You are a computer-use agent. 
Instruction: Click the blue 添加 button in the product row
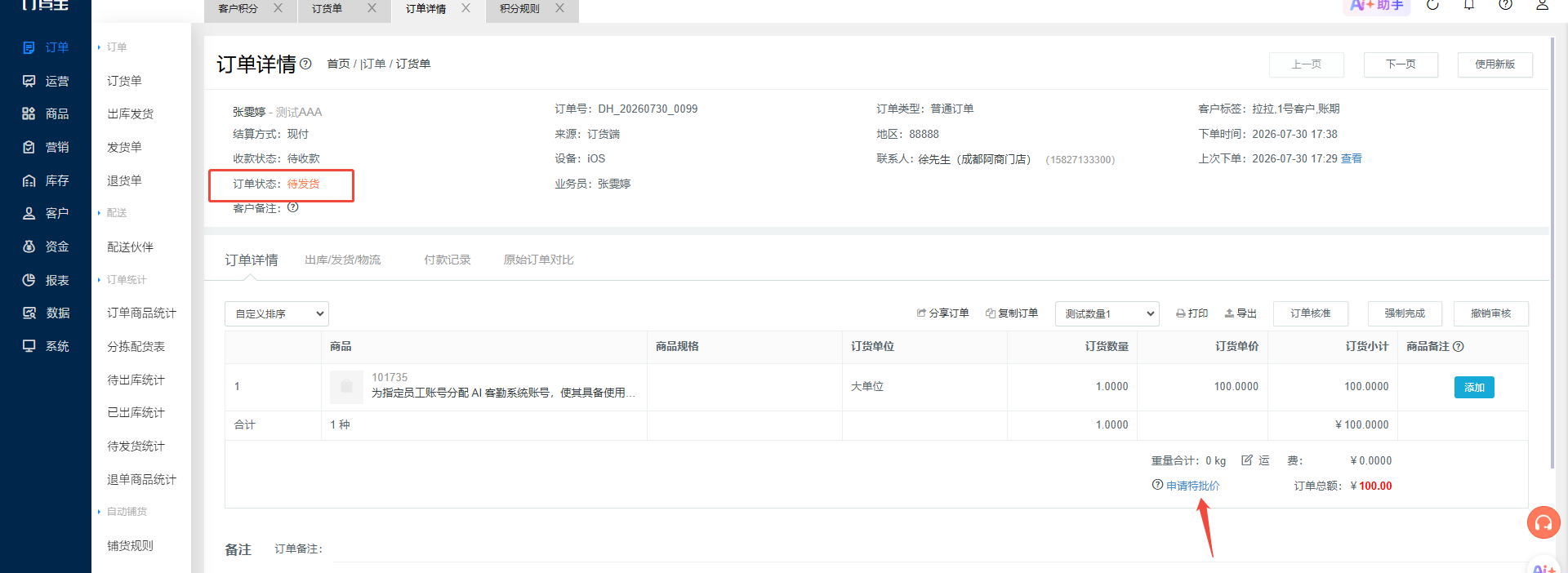1474,387
